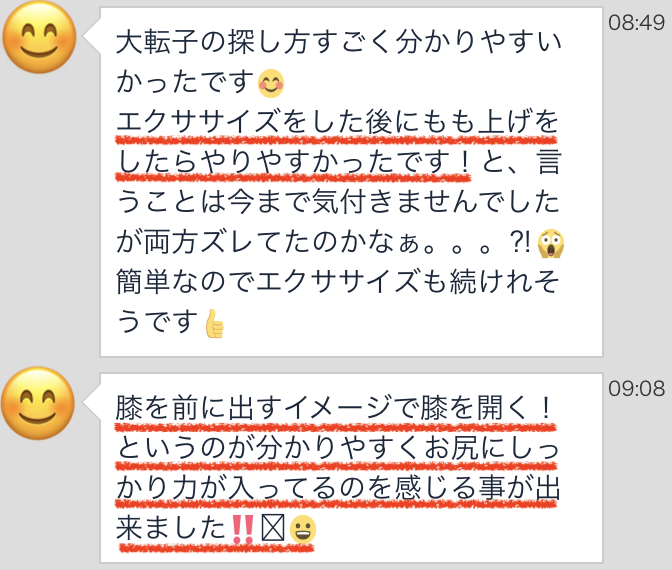This screenshot has width=672, height=570.
Task: Click the thumbs up emoji
Action: click(x=214, y=324)
